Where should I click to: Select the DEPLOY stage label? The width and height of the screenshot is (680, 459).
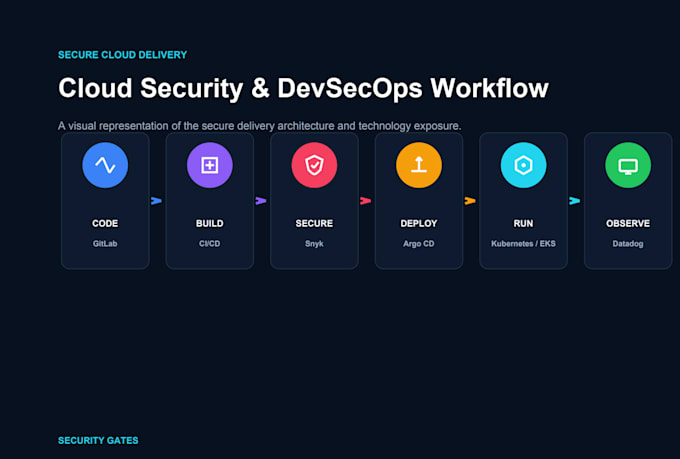point(418,223)
